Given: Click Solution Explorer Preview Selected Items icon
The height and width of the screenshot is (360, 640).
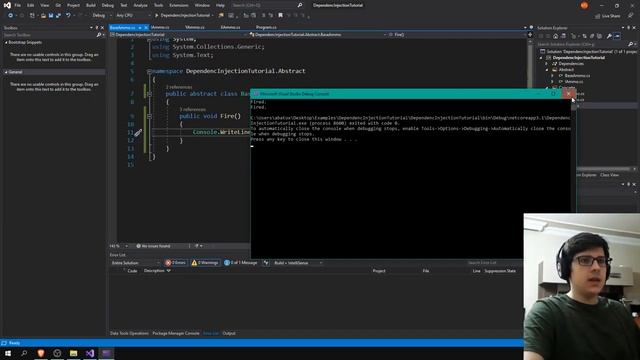Looking at the screenshot, I should click(617, 36).
